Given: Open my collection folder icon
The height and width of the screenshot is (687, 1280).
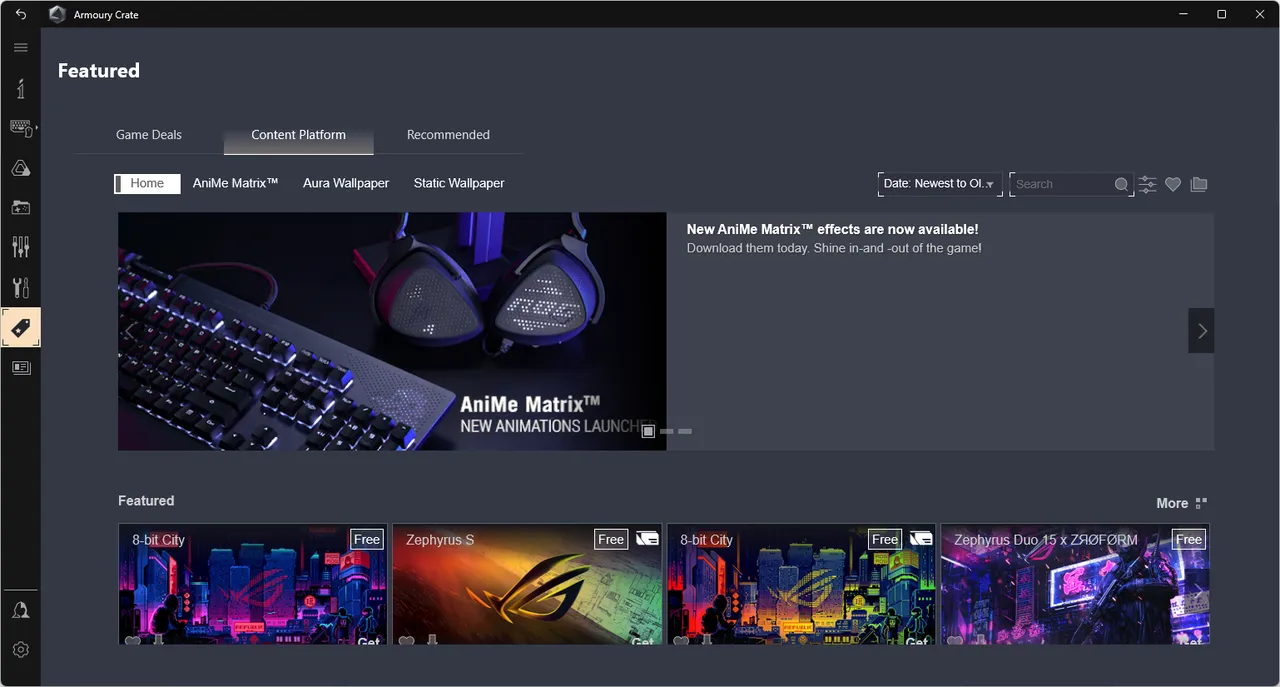Looking at the screenshot, I should click(1199, 184).
